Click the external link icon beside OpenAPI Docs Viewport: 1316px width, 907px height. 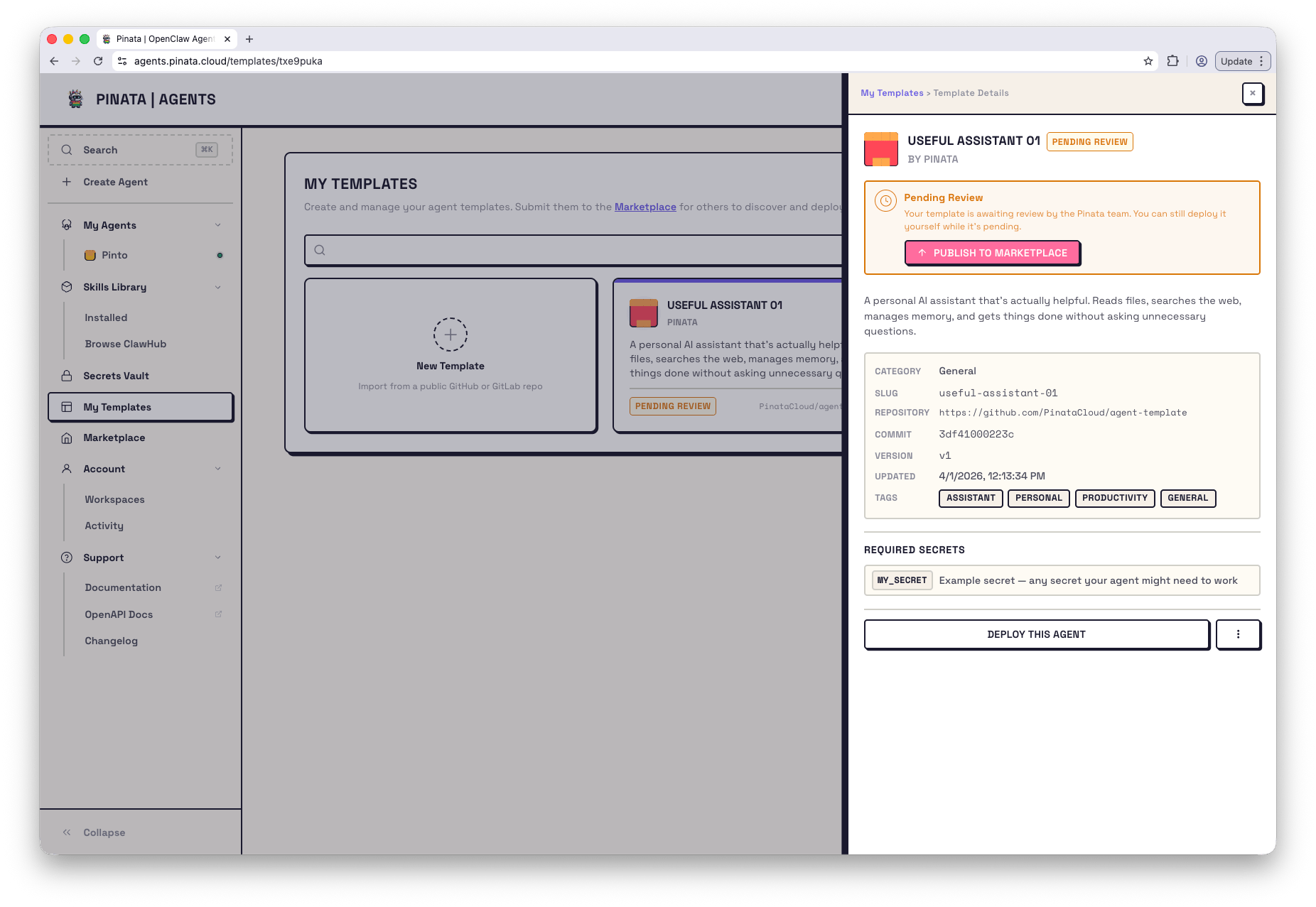pyautogui.click(x=218, y=614)
